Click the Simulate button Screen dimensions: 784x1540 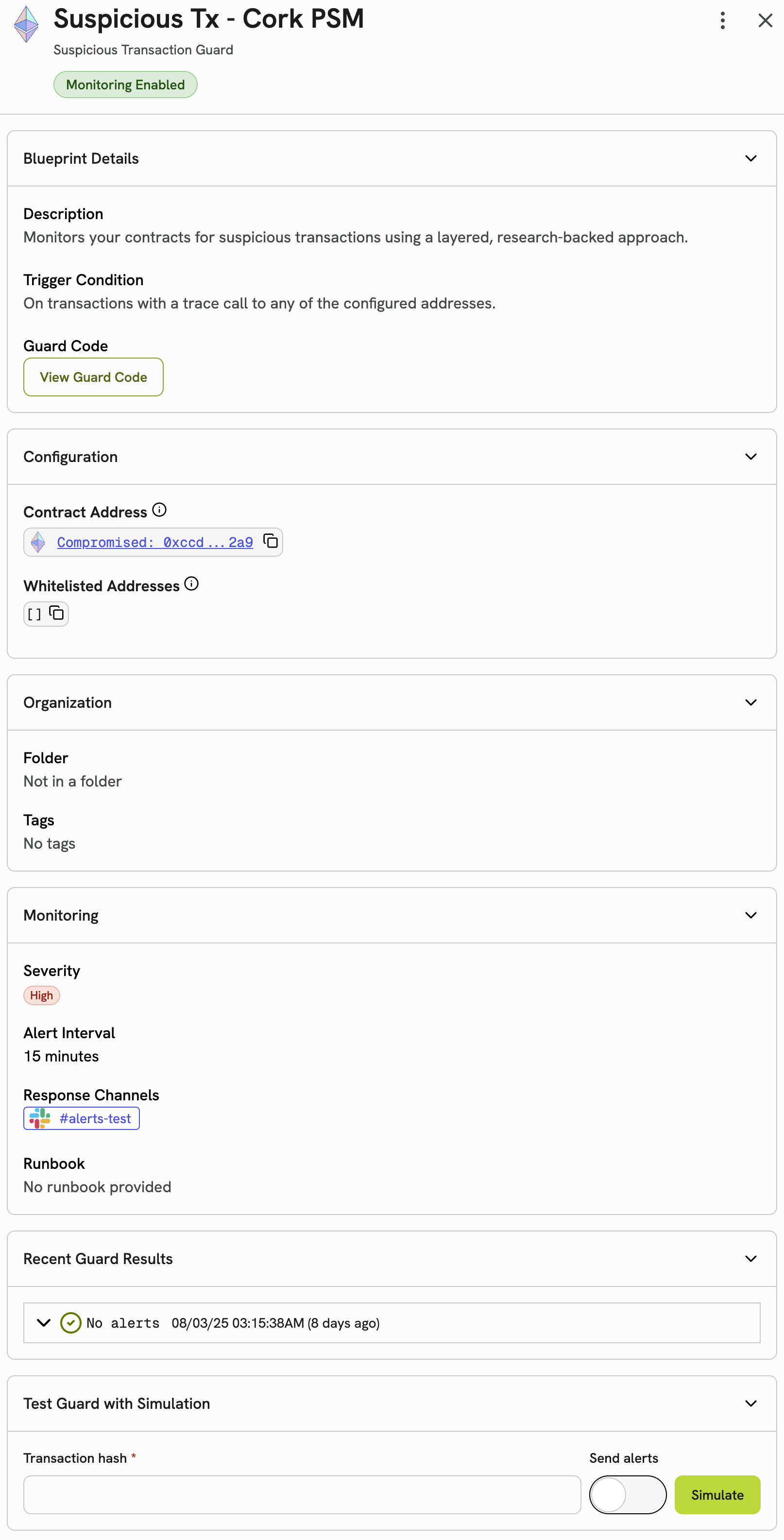(x=717, y=1494)
